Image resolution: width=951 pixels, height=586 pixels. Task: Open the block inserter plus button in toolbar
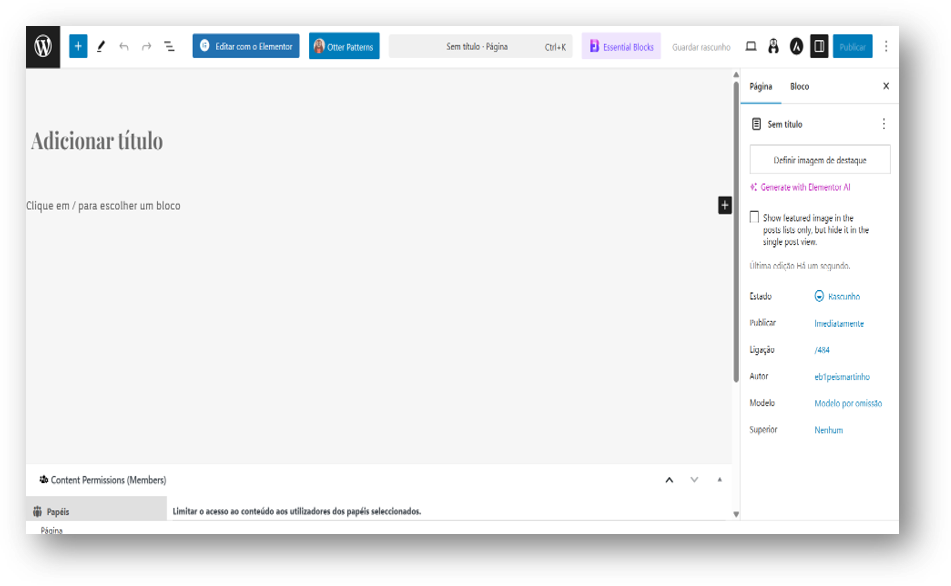(78, 46)
